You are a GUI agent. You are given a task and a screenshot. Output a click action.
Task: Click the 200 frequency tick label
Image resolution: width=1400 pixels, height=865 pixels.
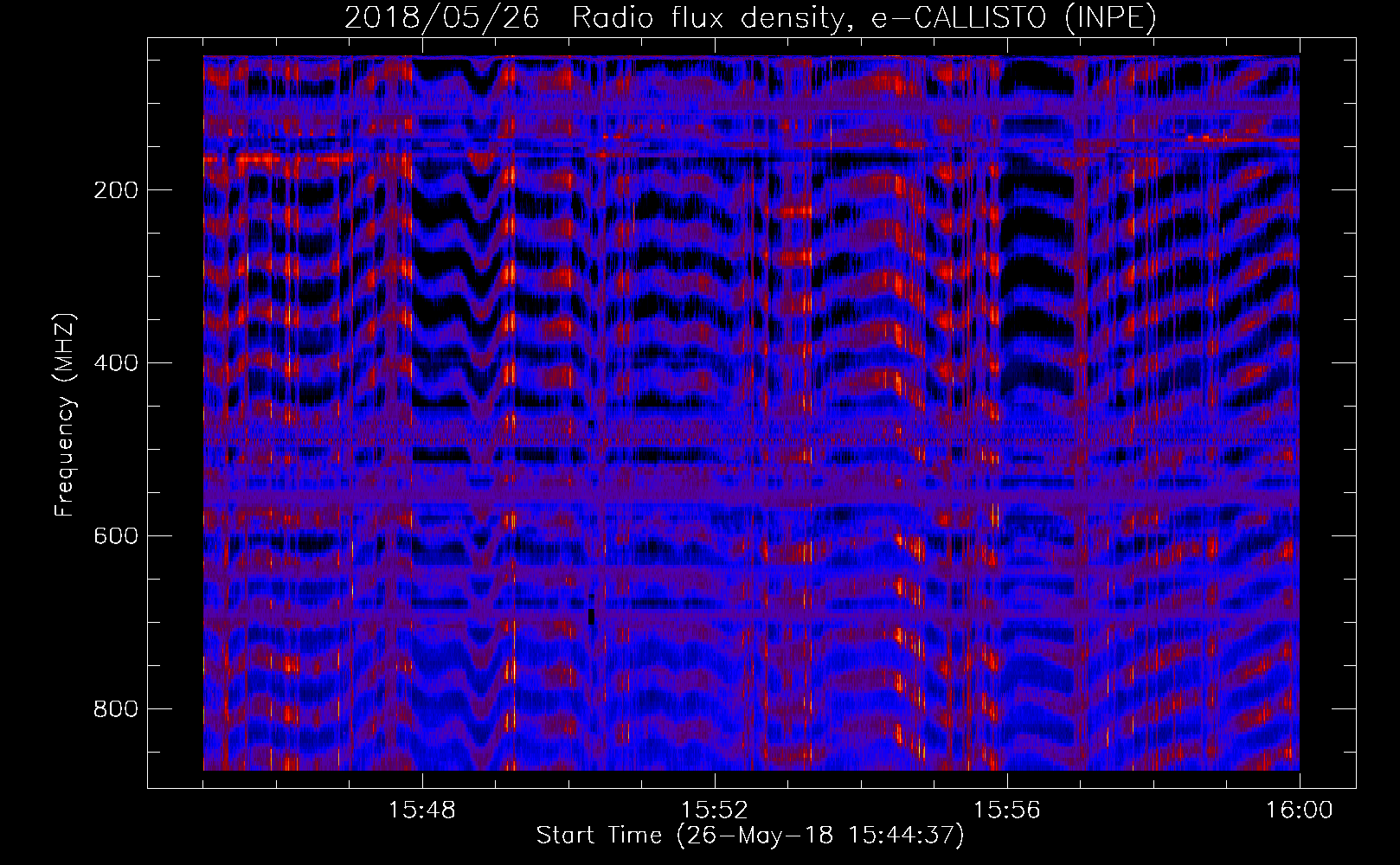pos(115,190)
